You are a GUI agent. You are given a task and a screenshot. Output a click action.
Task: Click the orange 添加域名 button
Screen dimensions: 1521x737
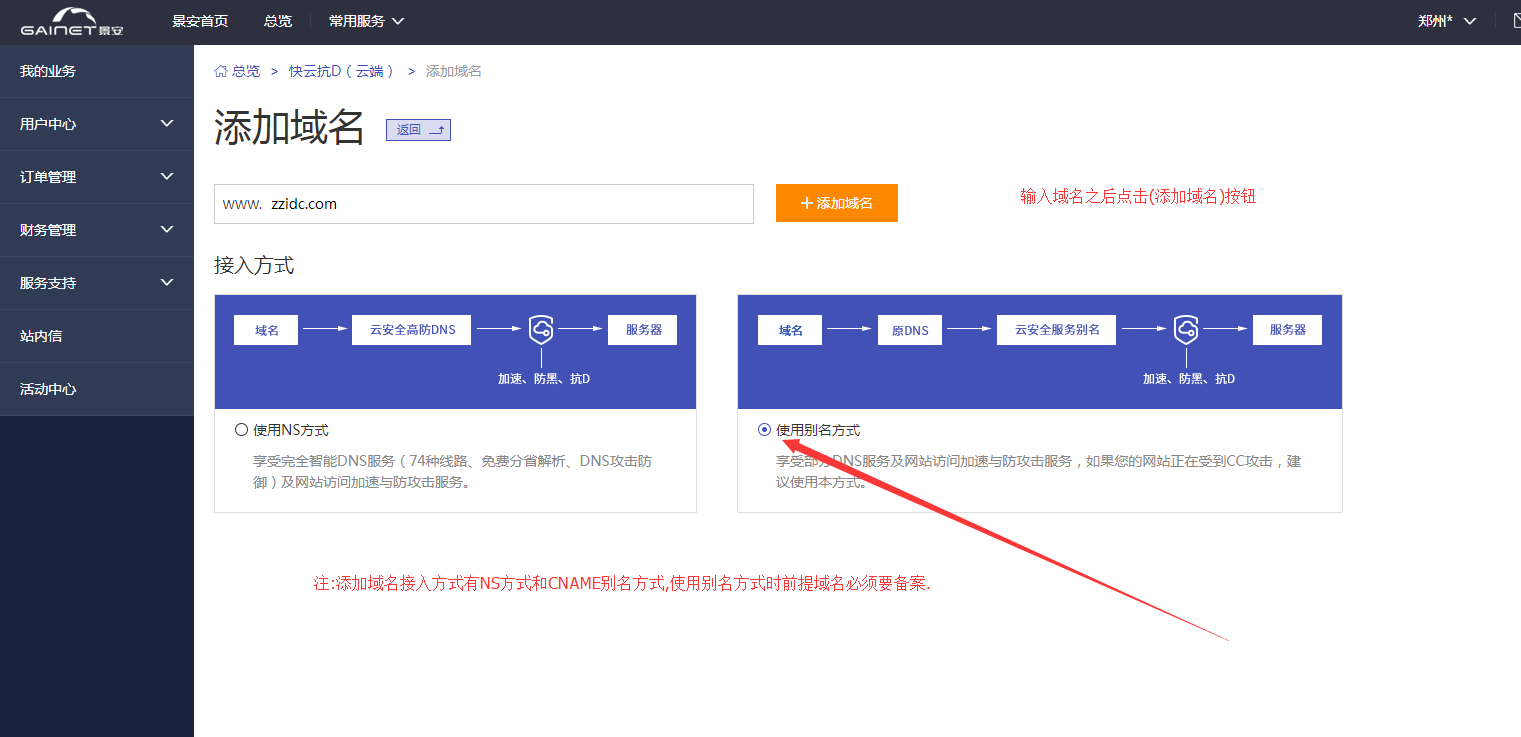(x=836, y=202)
